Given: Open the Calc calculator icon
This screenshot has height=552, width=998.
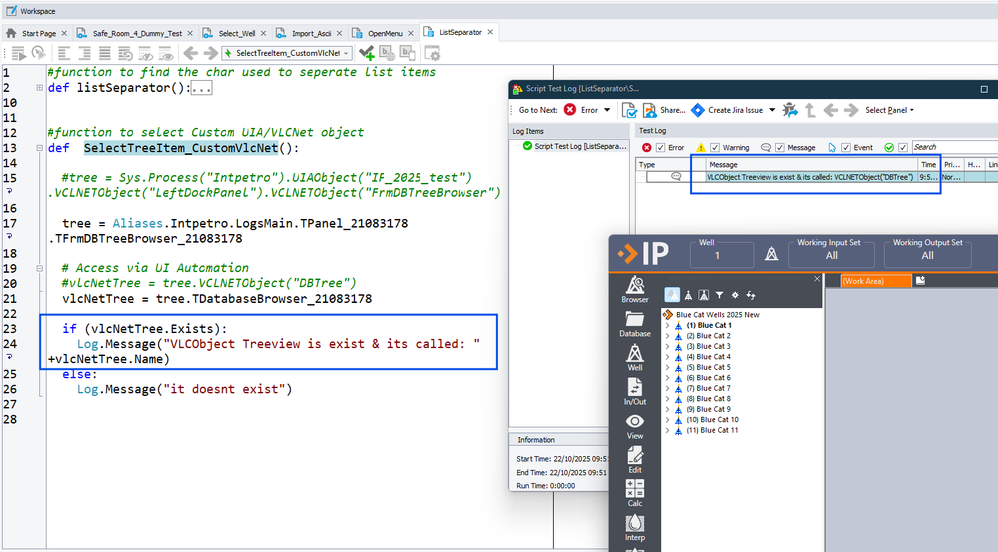Looking at the screenshot, I should coord(634,492).
